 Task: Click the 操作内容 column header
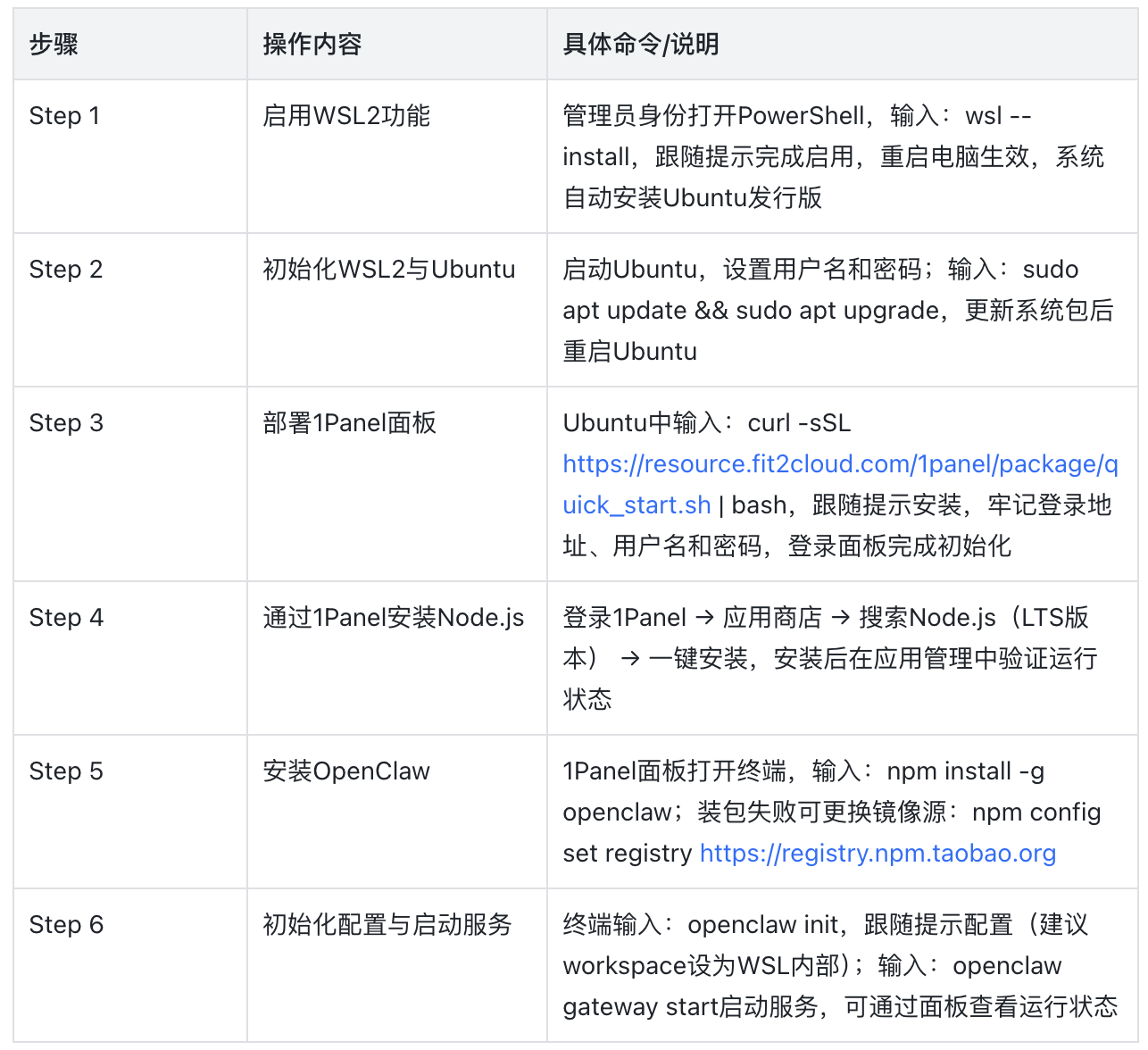(312, 44)
